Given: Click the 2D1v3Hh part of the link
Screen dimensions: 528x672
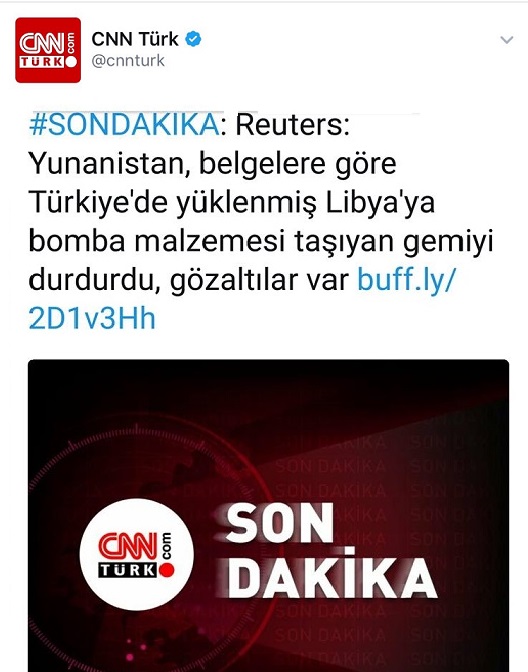Looking at the screenshot, I should click(x=92, y=319).
